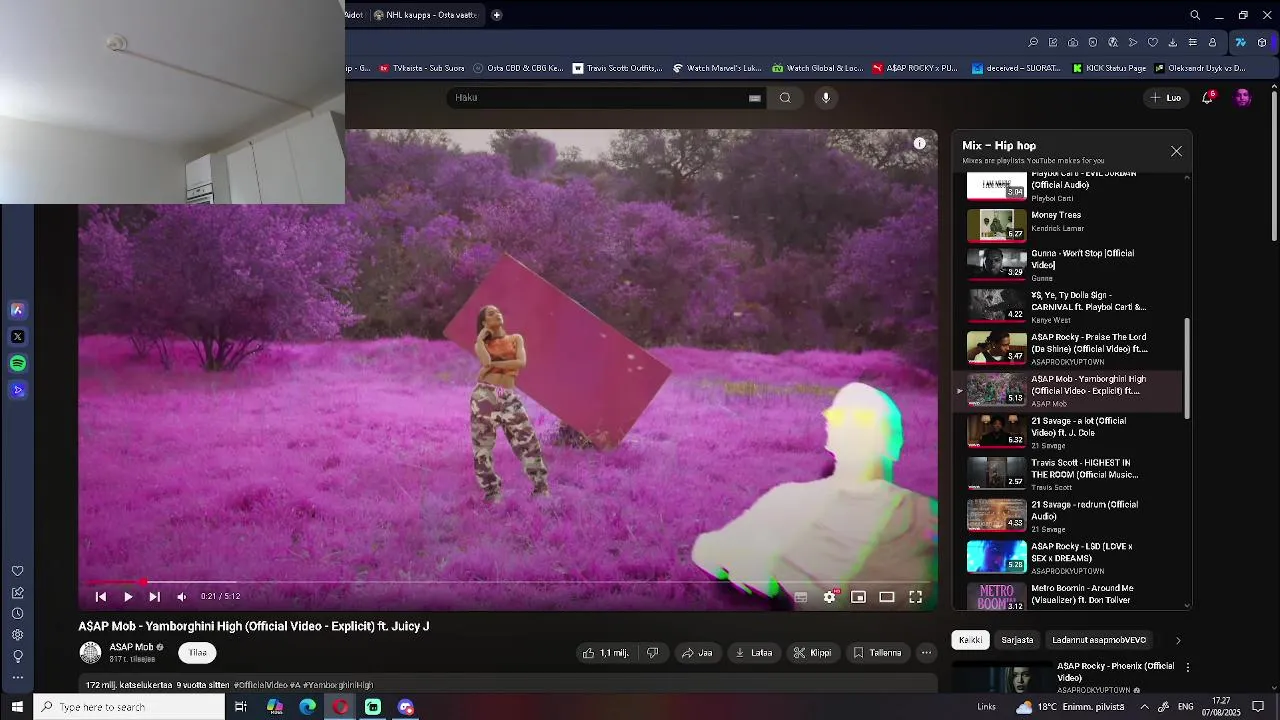Viewport: 1280px width, 720px height.
Task: Open sidebar history clock icon
Action: (x=17, y=614)
